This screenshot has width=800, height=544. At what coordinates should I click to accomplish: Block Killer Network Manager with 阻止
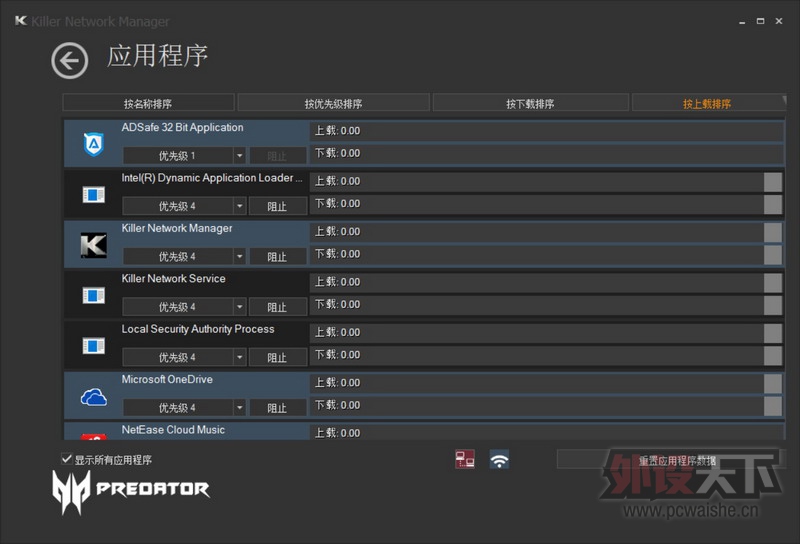point(278,257)
